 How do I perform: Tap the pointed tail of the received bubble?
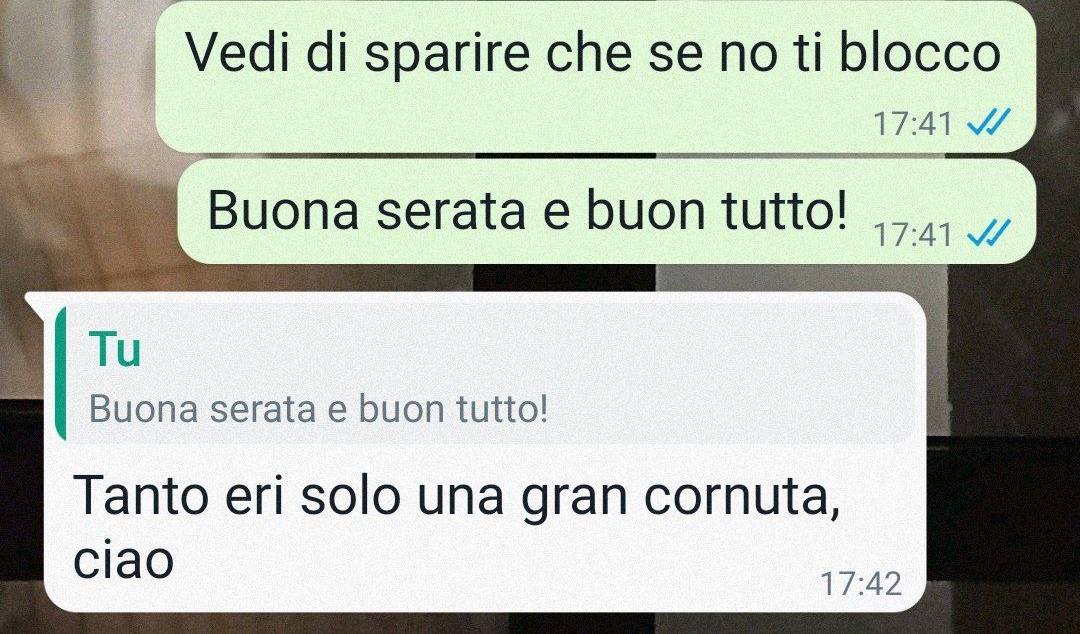pos(36,301)
